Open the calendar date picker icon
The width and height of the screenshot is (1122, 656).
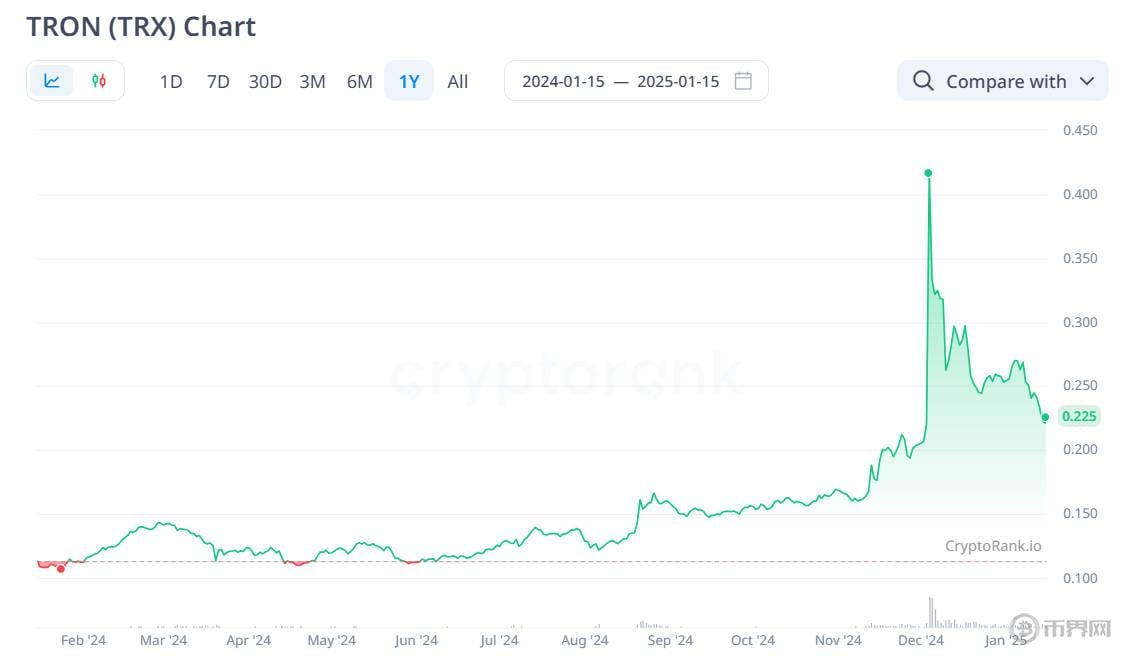point(743,81)
